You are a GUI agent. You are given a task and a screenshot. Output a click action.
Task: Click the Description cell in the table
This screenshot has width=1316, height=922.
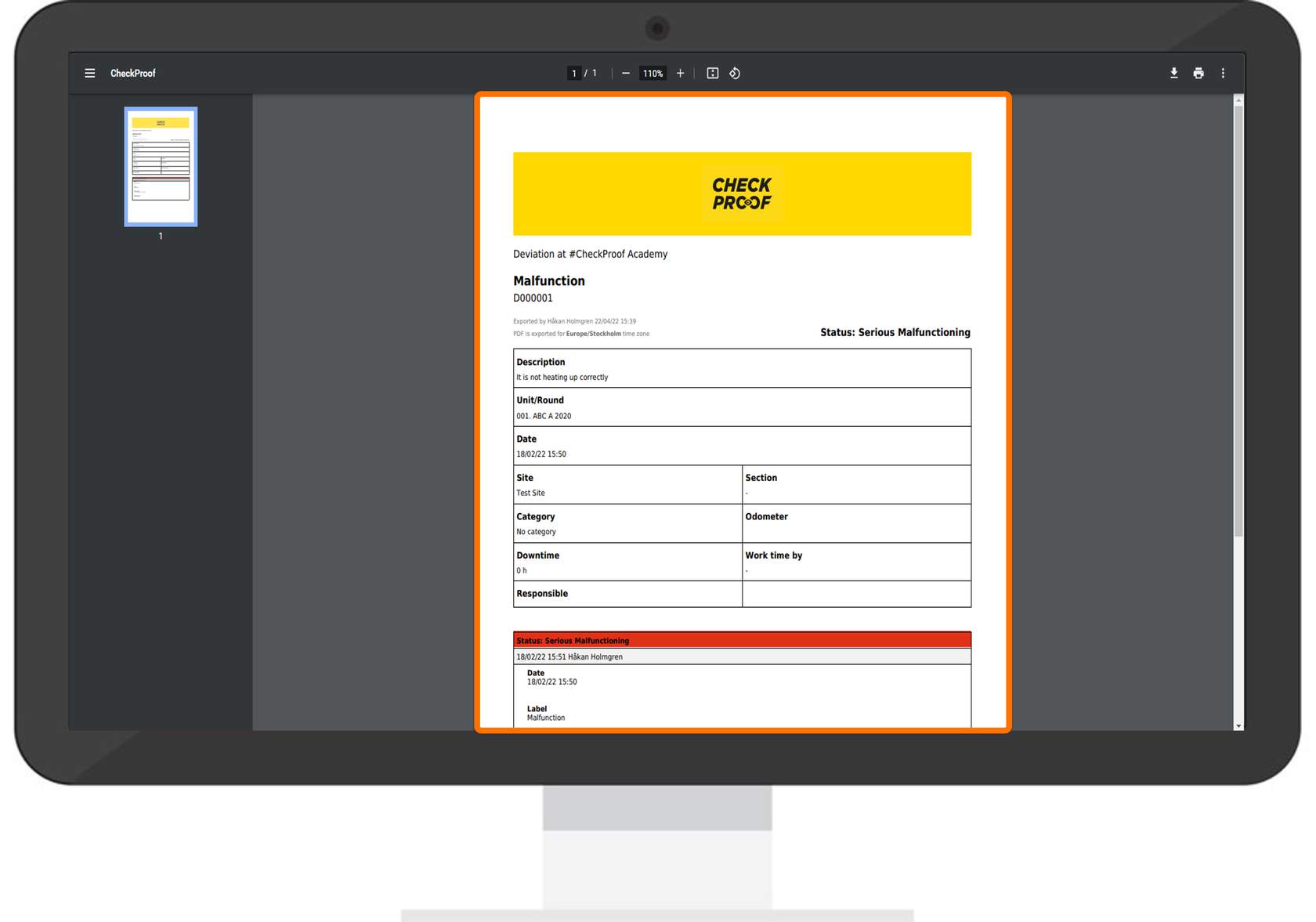(742, 368)
